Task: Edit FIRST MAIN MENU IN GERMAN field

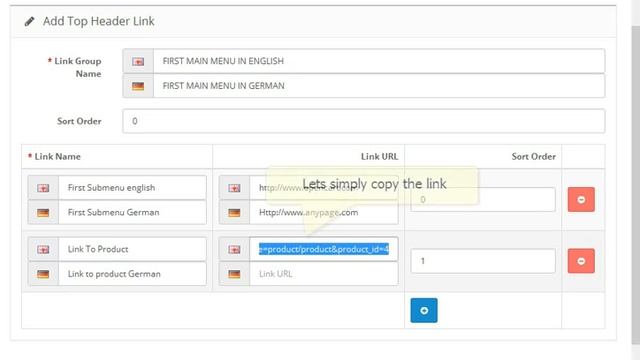Action: tap(379, 86)
